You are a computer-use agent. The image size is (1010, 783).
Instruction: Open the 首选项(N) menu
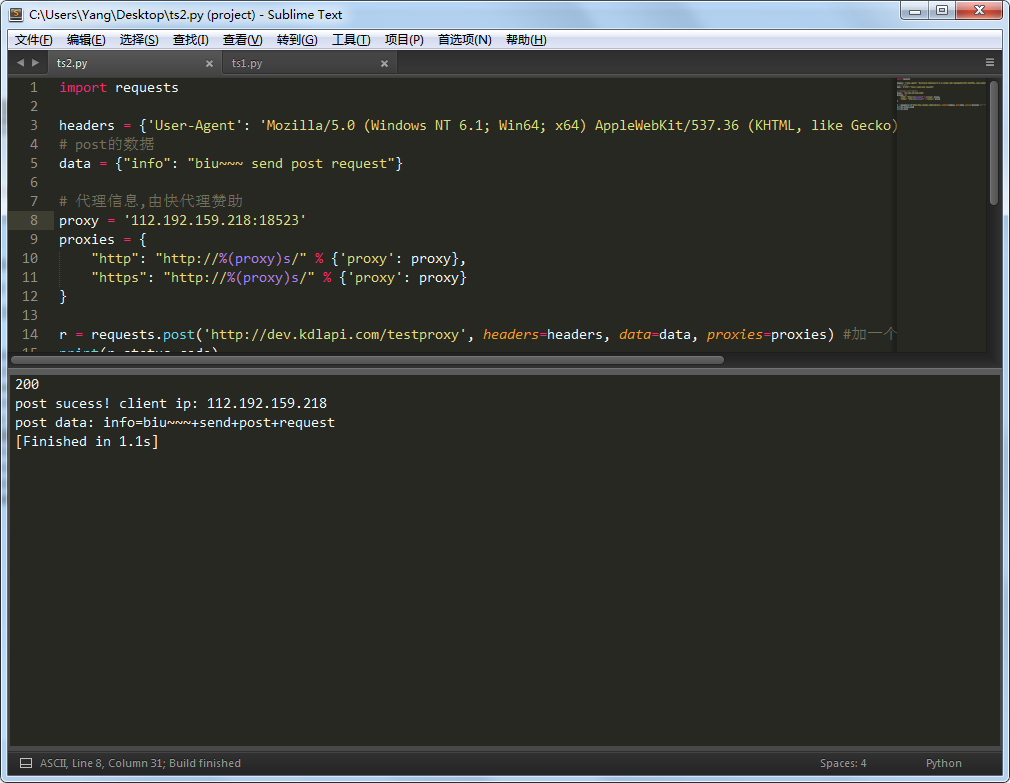tap(464, 40)
